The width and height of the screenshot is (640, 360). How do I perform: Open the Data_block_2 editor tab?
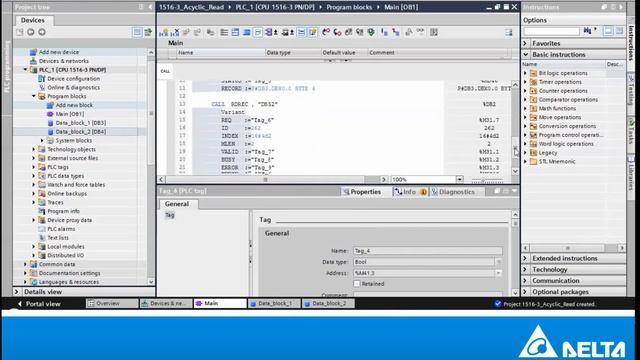pyautogui.click(x=328, y=304)
